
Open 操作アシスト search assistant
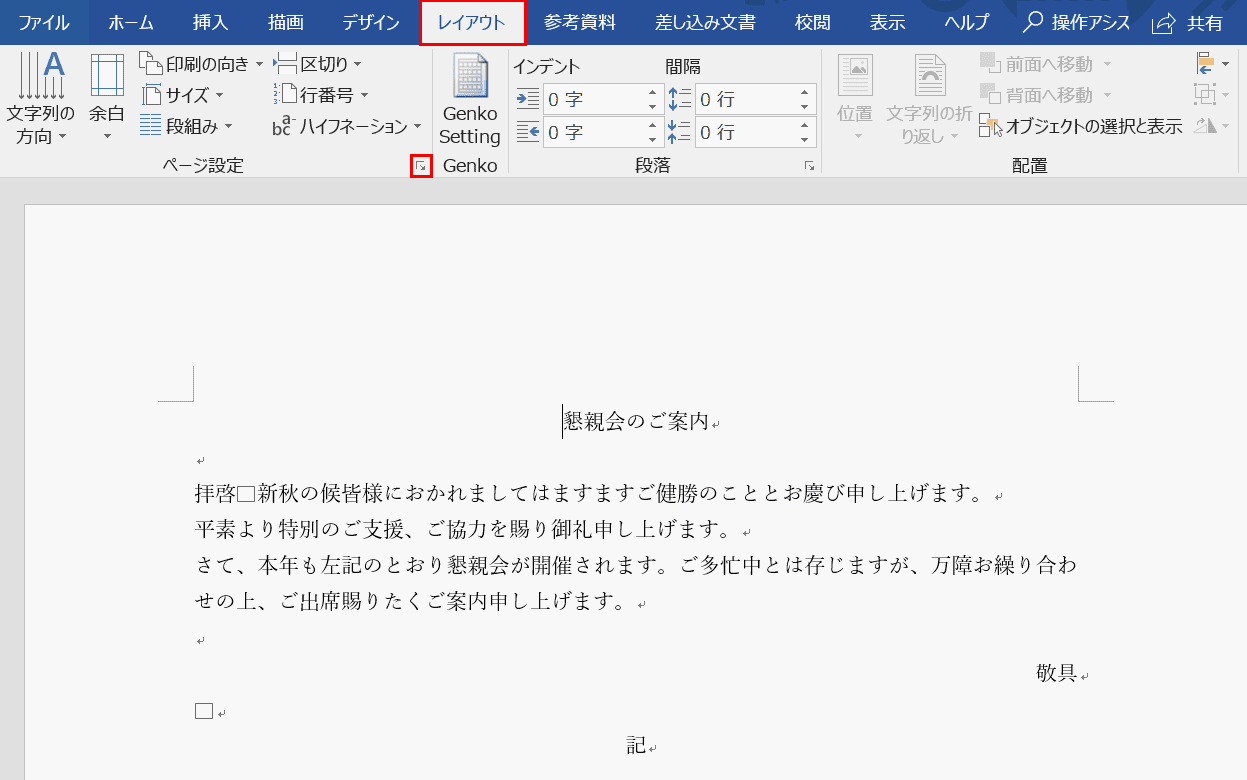[x=1076, y=22]
